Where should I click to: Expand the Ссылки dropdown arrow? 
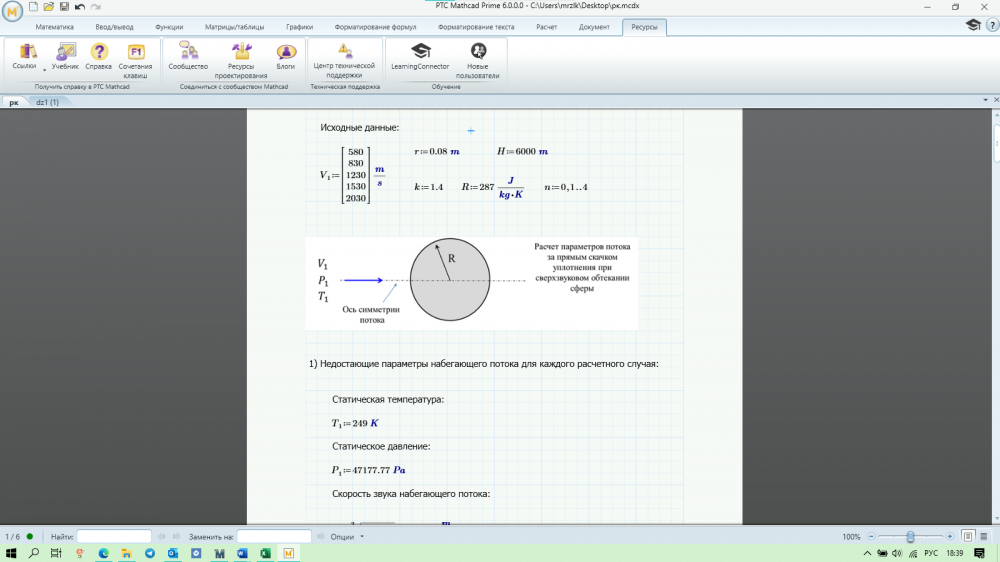coord(44,69)
